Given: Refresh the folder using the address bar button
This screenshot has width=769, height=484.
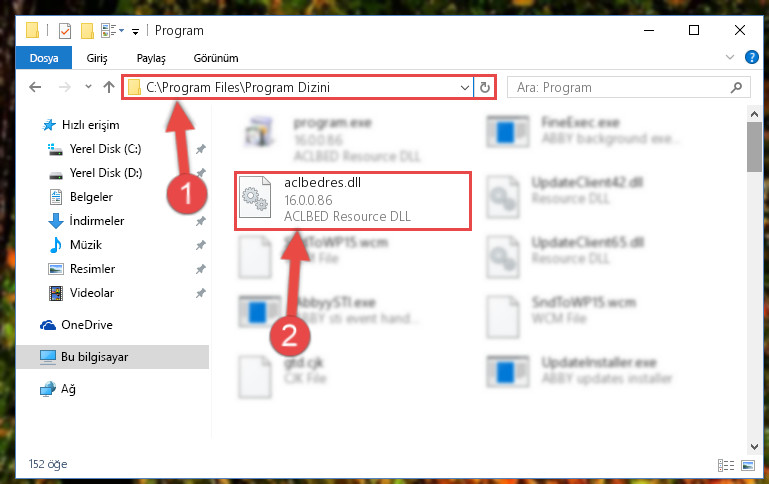Looking at the screenshot, I should 485,87.
